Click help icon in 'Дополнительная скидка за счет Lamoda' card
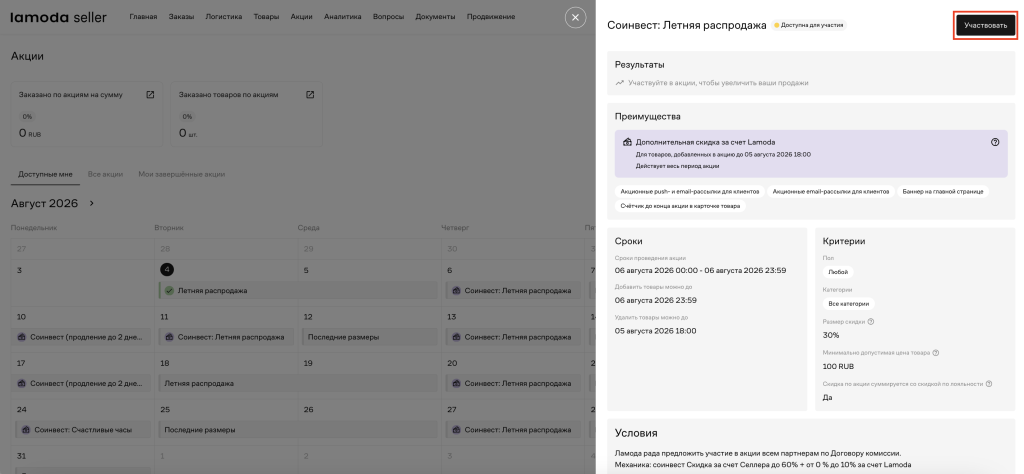Viewport: 1024px width, 474px height. click(x=995, y=142)
